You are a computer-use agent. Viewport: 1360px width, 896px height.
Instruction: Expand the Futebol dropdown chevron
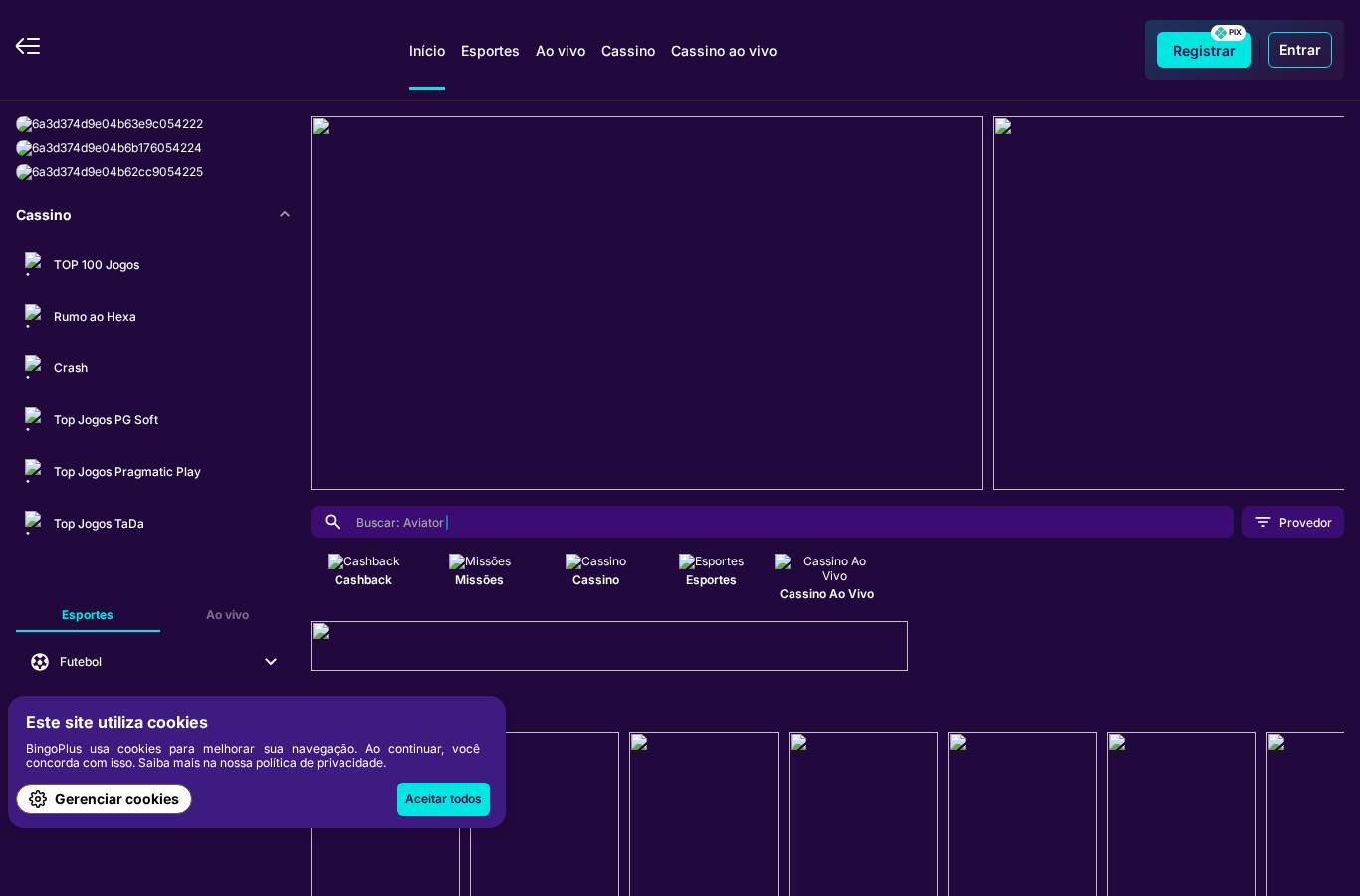point(271,662)
